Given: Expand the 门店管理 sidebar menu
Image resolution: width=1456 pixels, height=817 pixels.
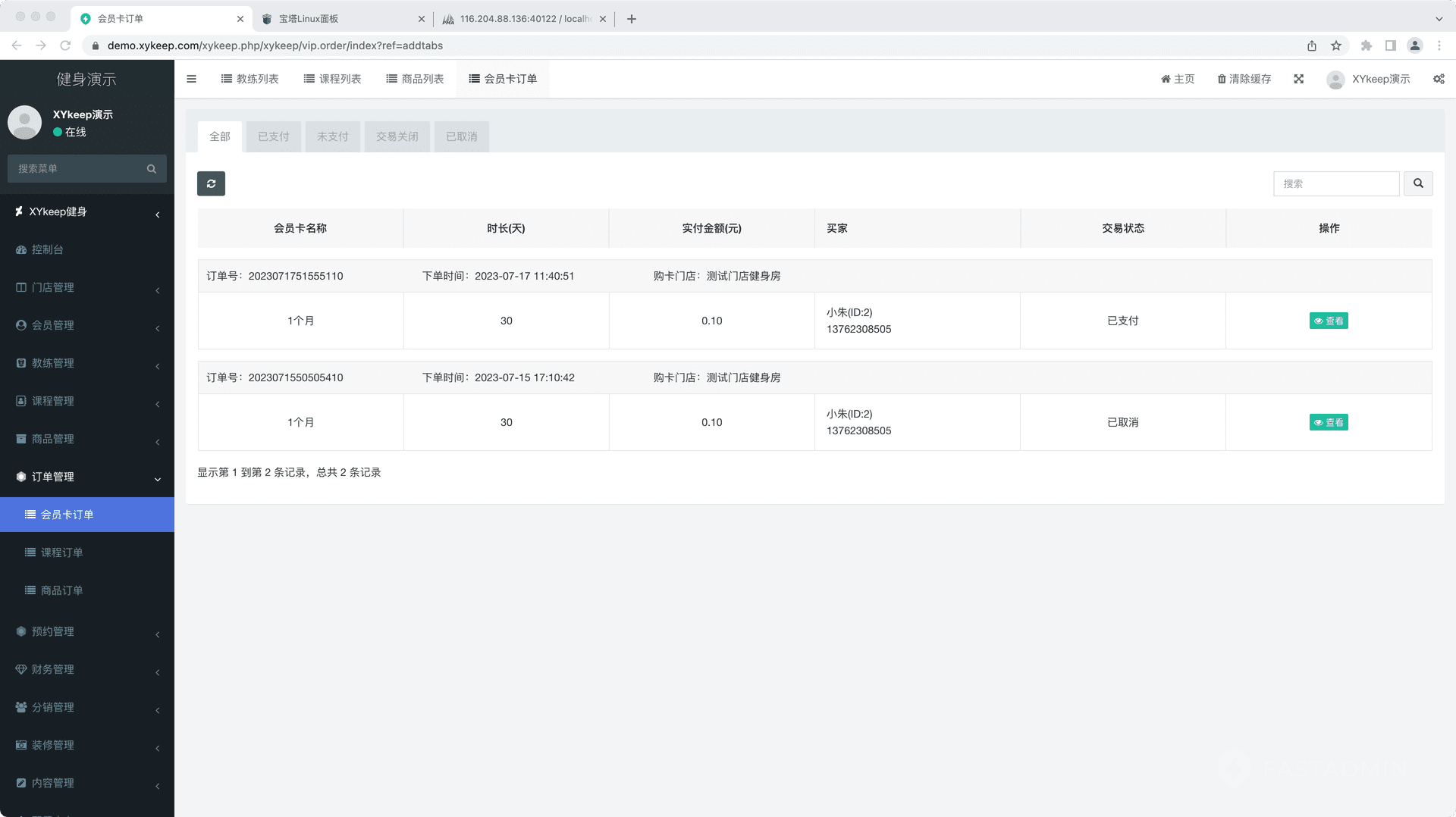Looking at the screenshot, I should [x=87, y=287].
